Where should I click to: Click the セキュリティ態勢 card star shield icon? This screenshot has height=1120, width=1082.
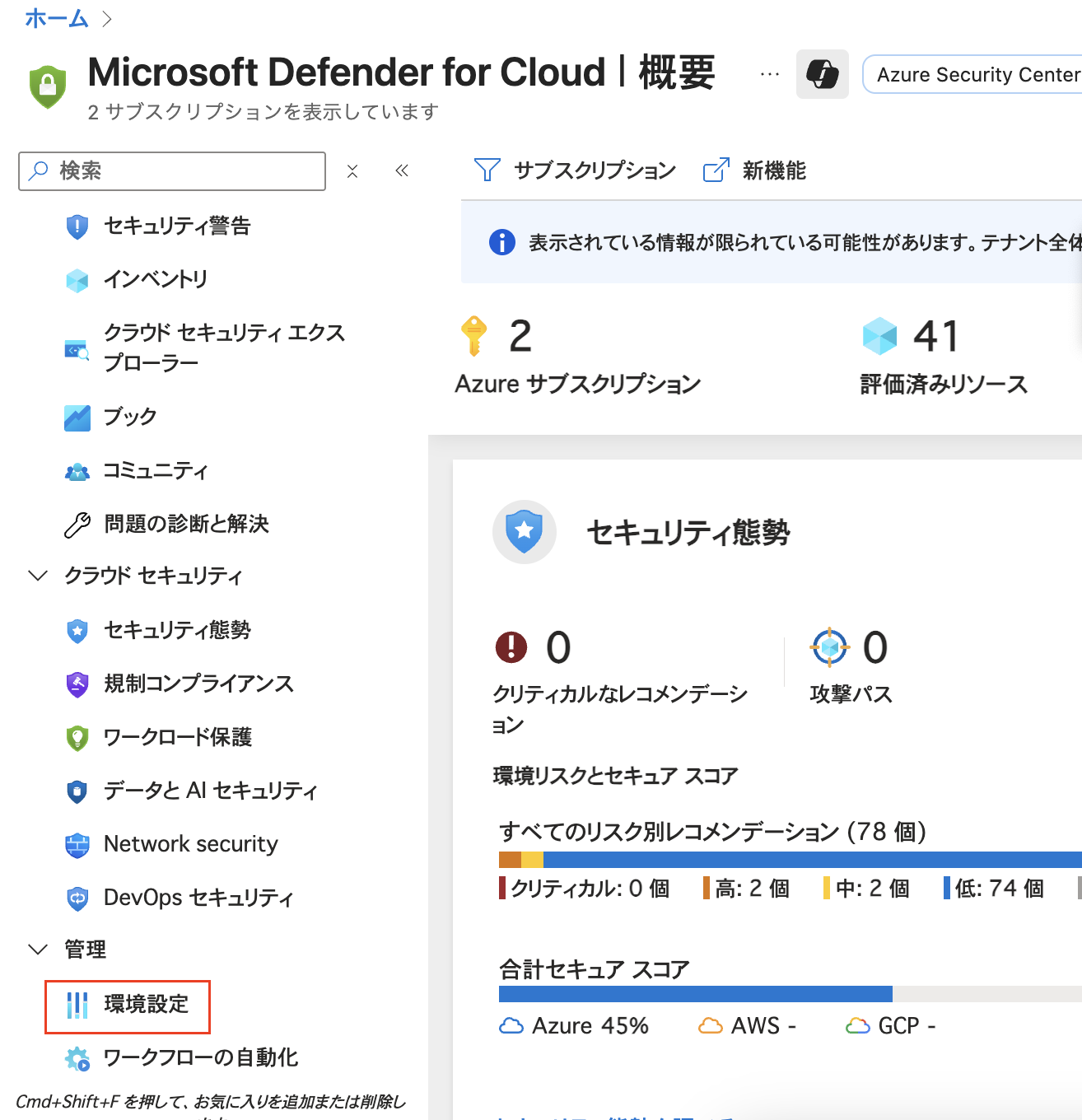point(525,532)
